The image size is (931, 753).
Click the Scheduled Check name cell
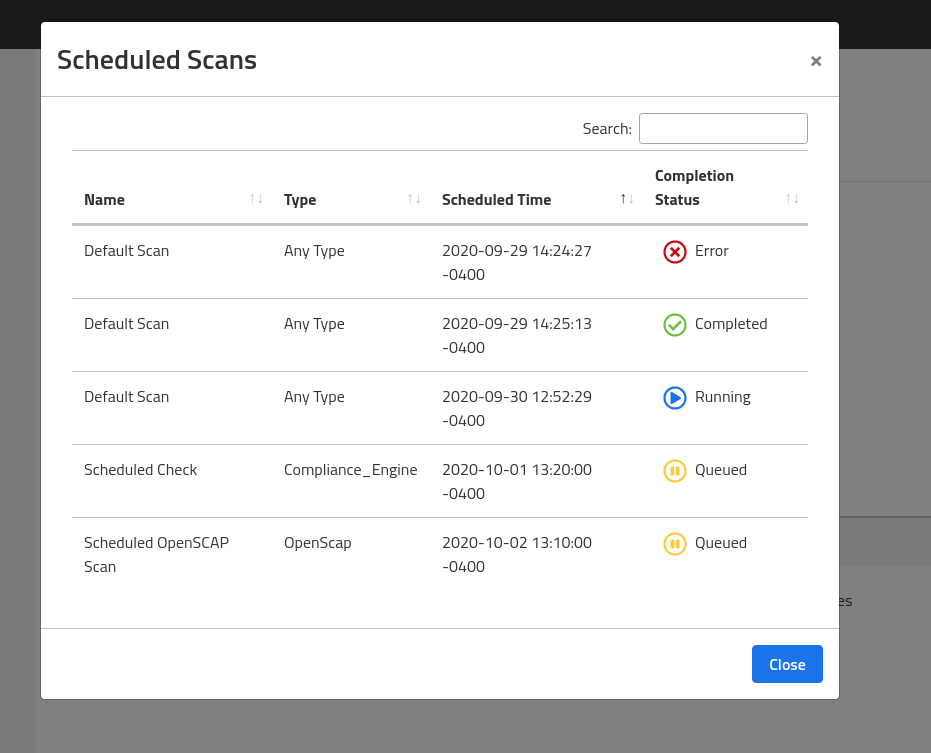point(140,470)
